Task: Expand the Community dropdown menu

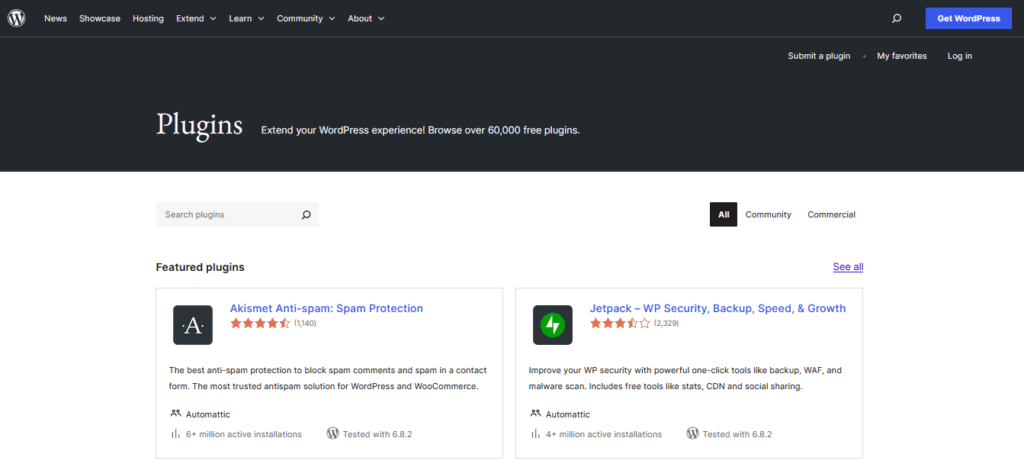Action: click(305, 18)
